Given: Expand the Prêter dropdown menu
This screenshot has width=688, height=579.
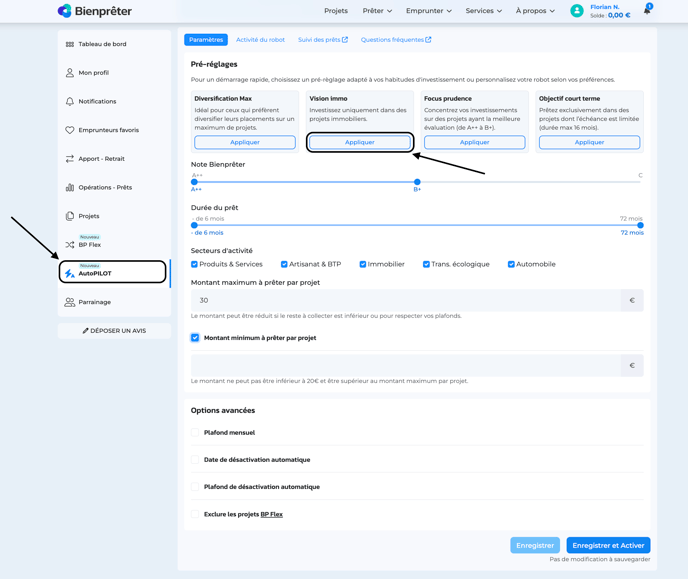Looking at the screenshot, I should coord(377,11).
